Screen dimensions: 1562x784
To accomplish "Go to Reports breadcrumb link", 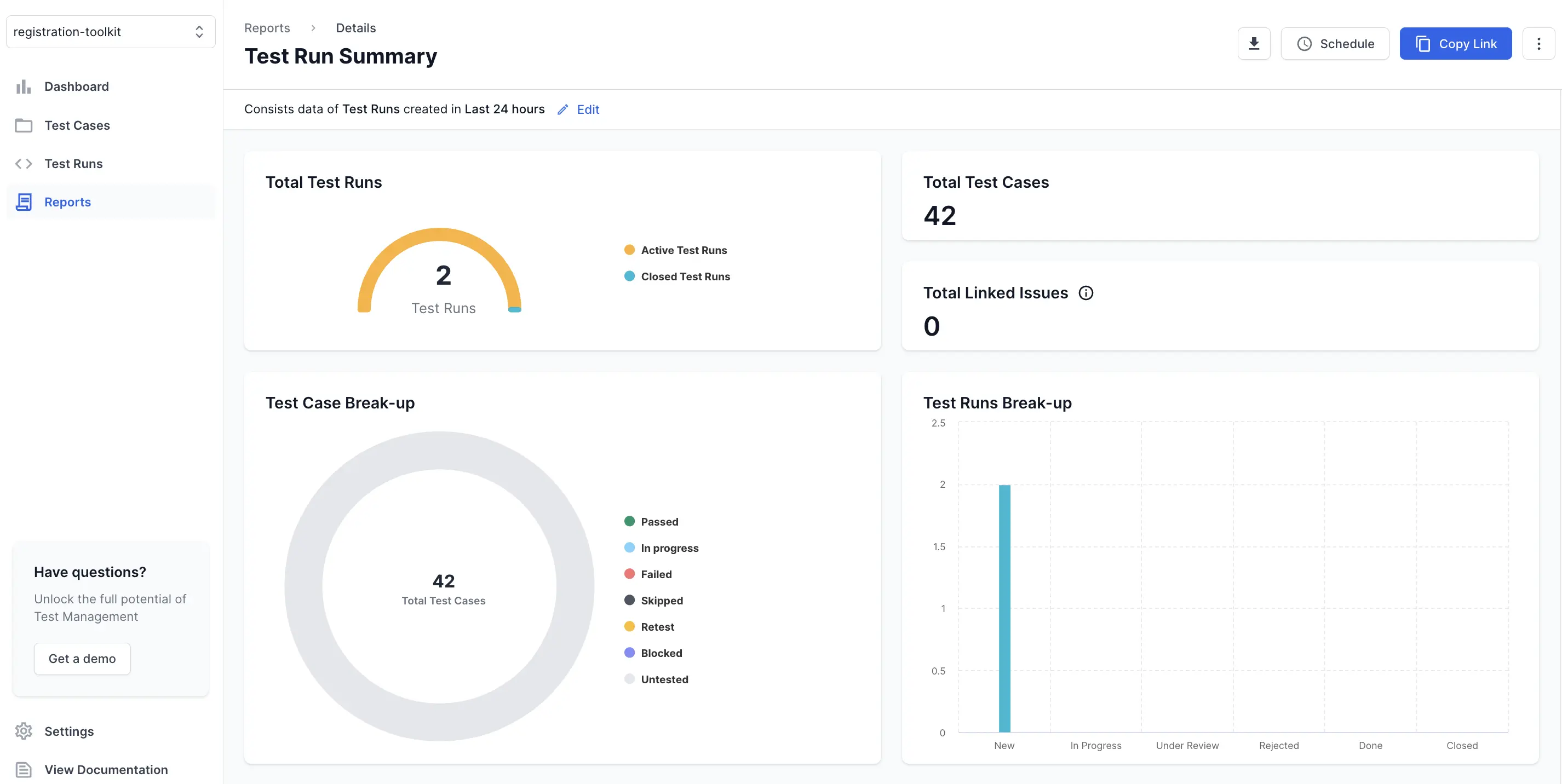I will 267,28.
